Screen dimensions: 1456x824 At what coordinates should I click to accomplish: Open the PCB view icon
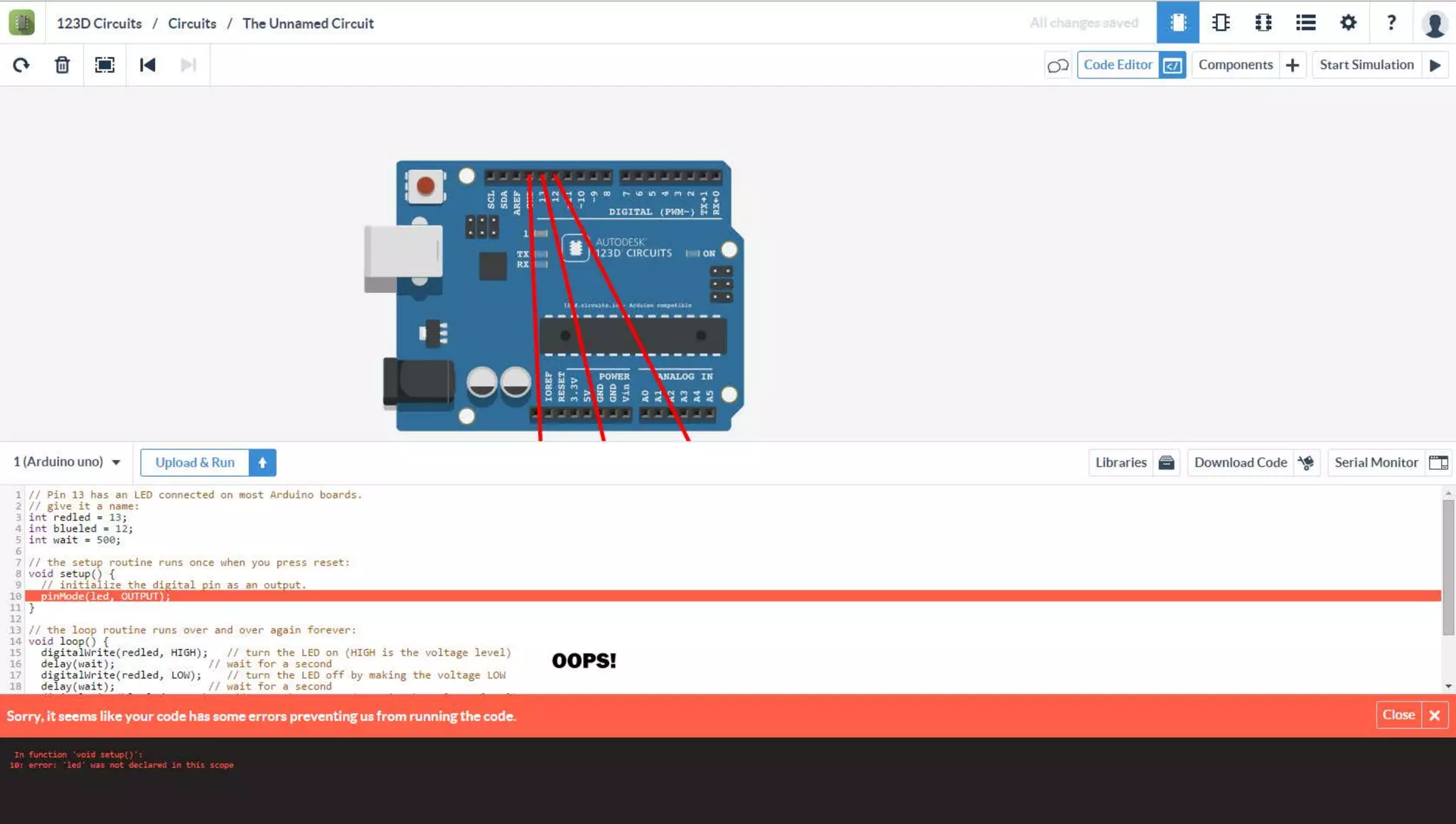(x=1263, y=23)
